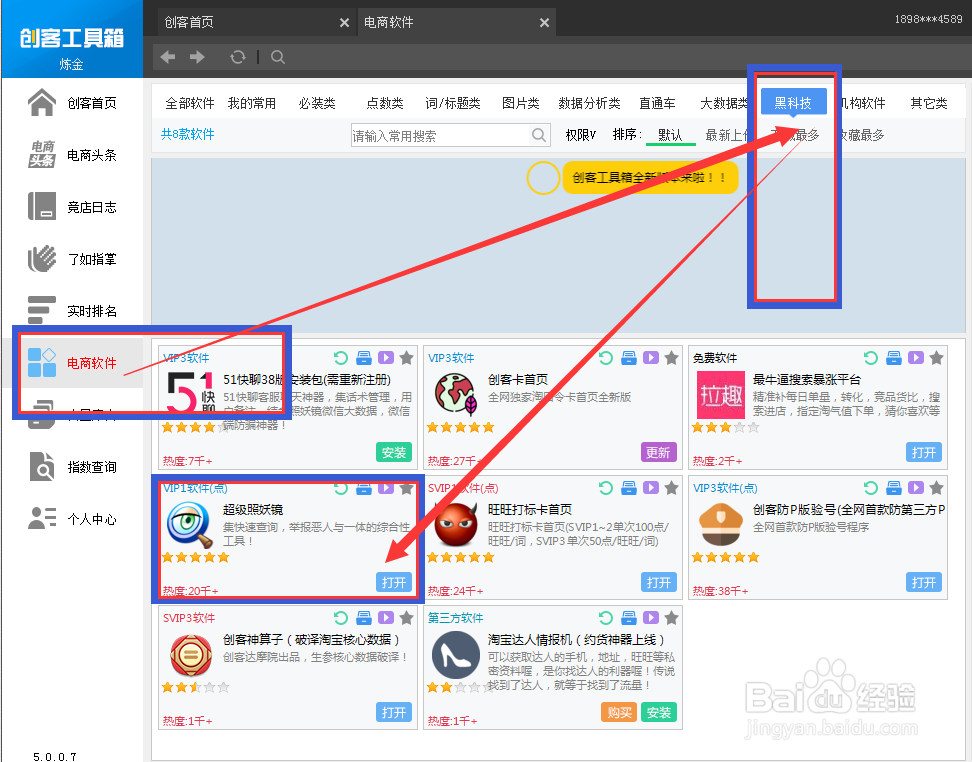Viewport: 972px width, 762px height.
Task: Favorite 淘宝达人情报机 with star icon
Action: pos(671,618)
